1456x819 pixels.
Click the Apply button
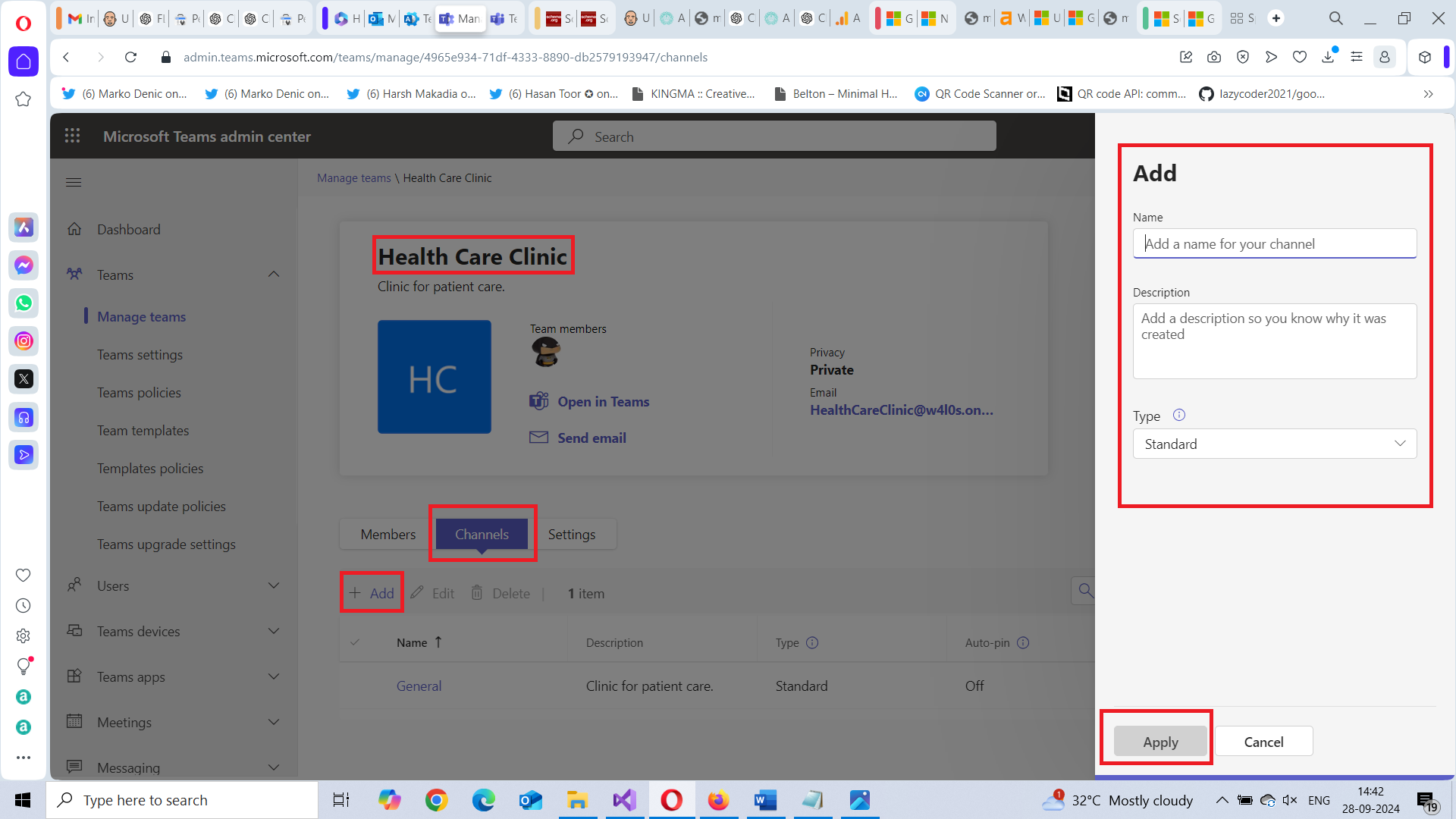[1160, 742]
